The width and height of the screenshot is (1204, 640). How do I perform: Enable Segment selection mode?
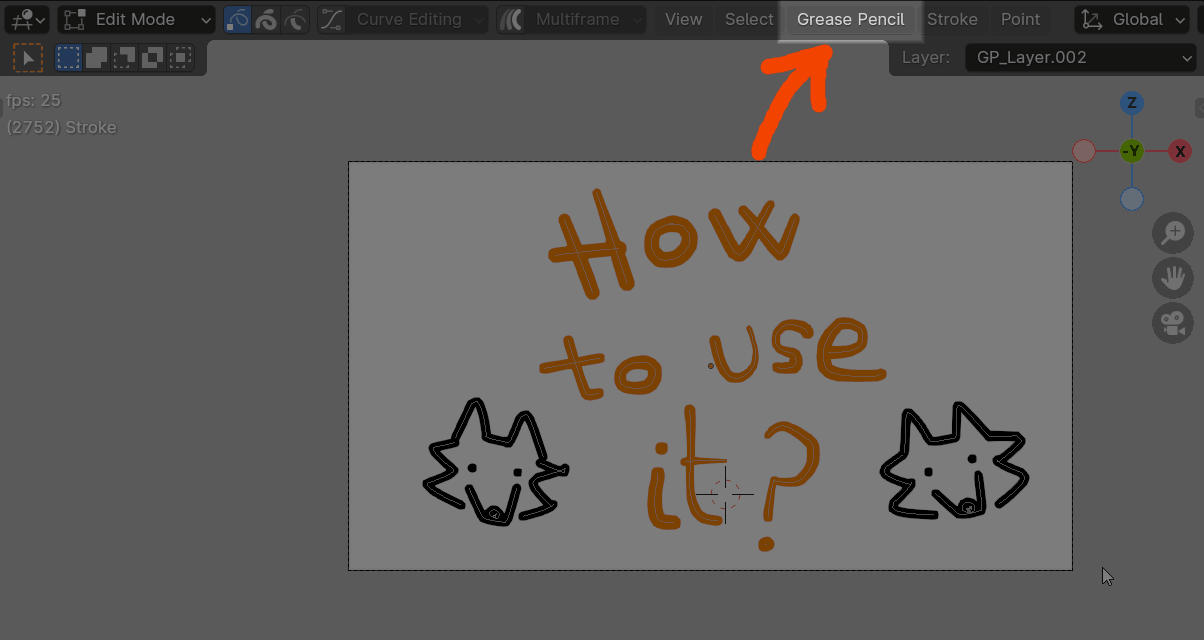295,19
